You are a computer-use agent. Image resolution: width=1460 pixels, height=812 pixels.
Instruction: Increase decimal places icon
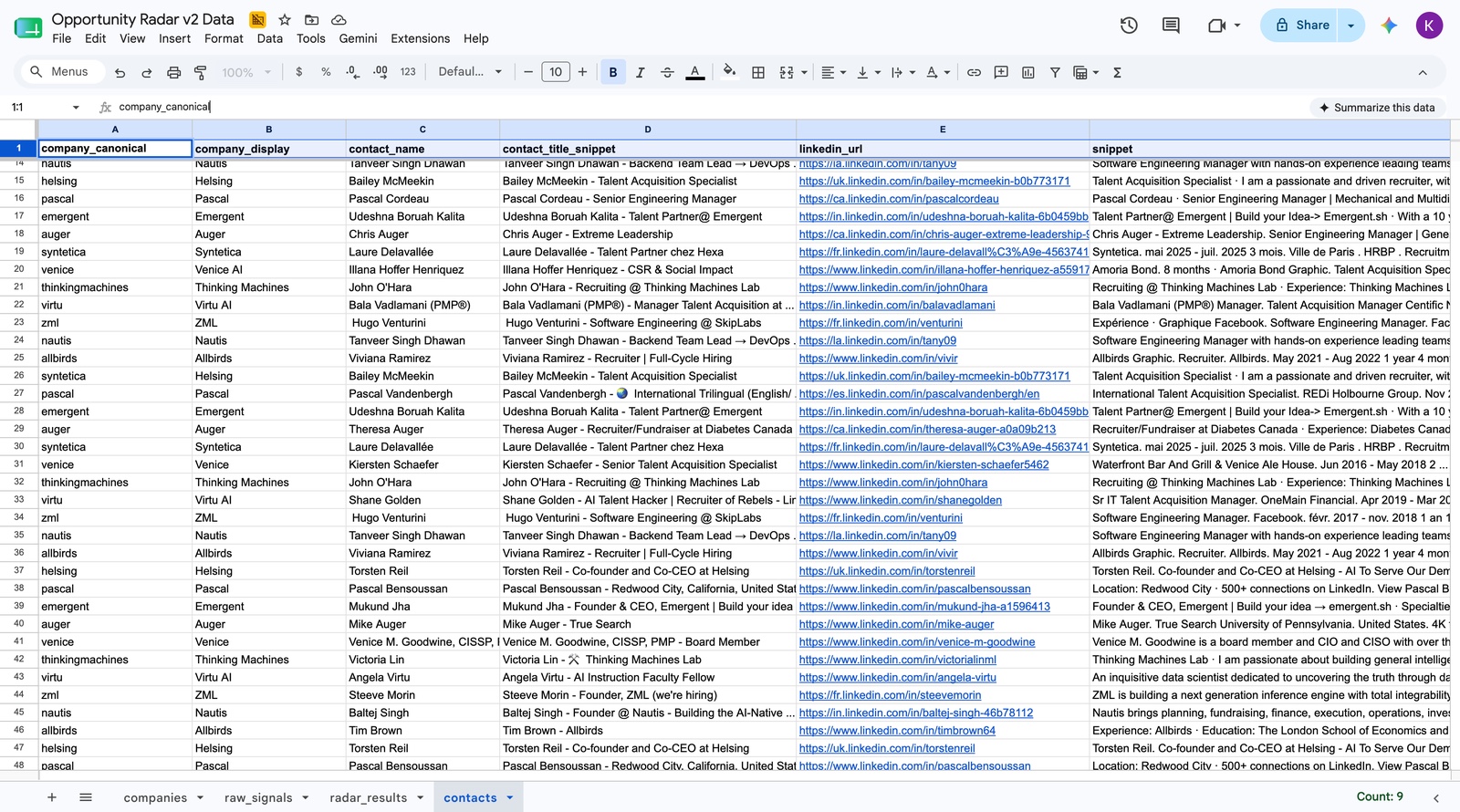(381, 72)
